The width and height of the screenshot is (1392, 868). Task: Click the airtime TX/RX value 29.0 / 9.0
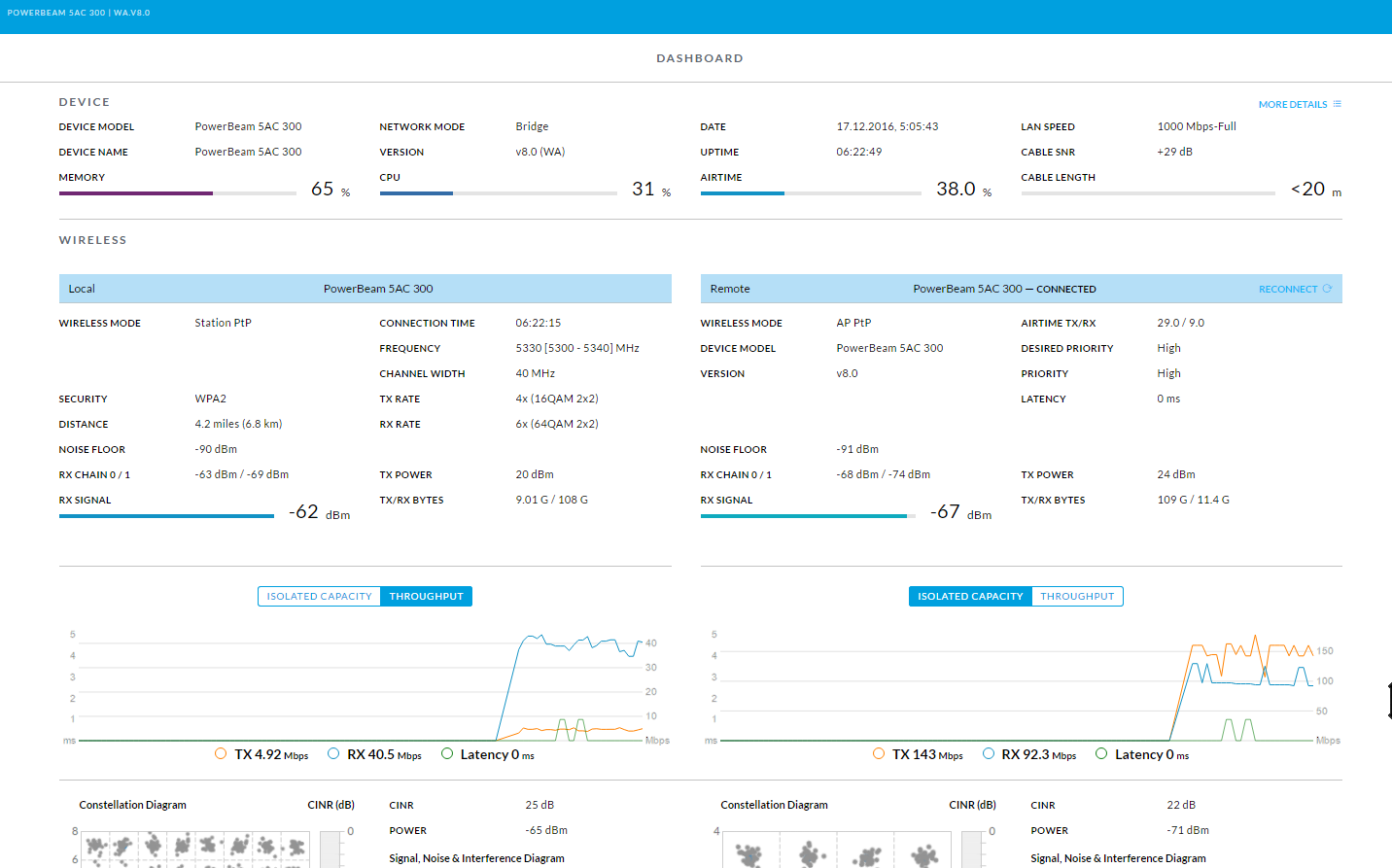click(1180, 323)
